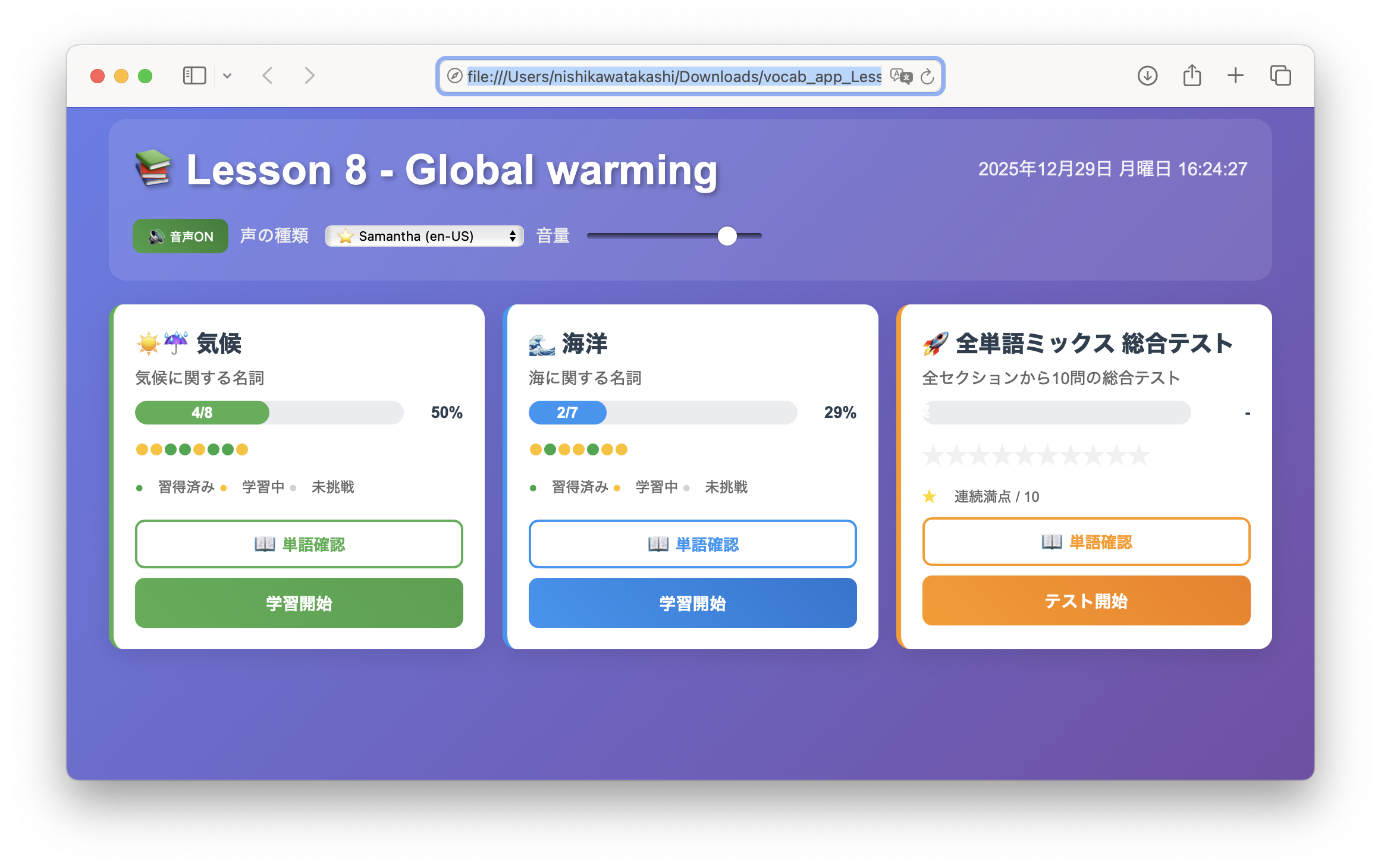Open the sidebar options chevron dropdown

[x=227, y=76]
